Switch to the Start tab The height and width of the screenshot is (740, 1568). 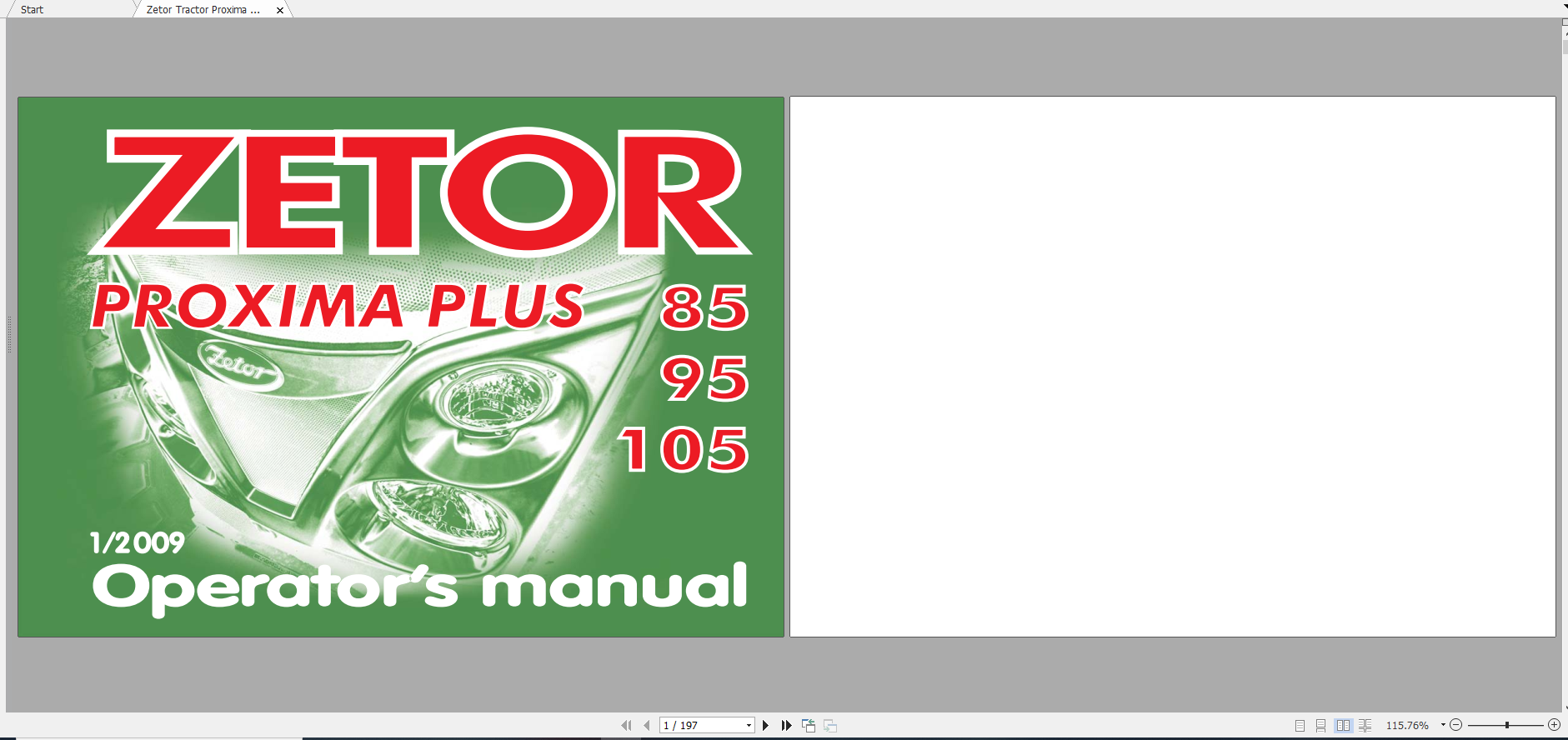point(32,10)
